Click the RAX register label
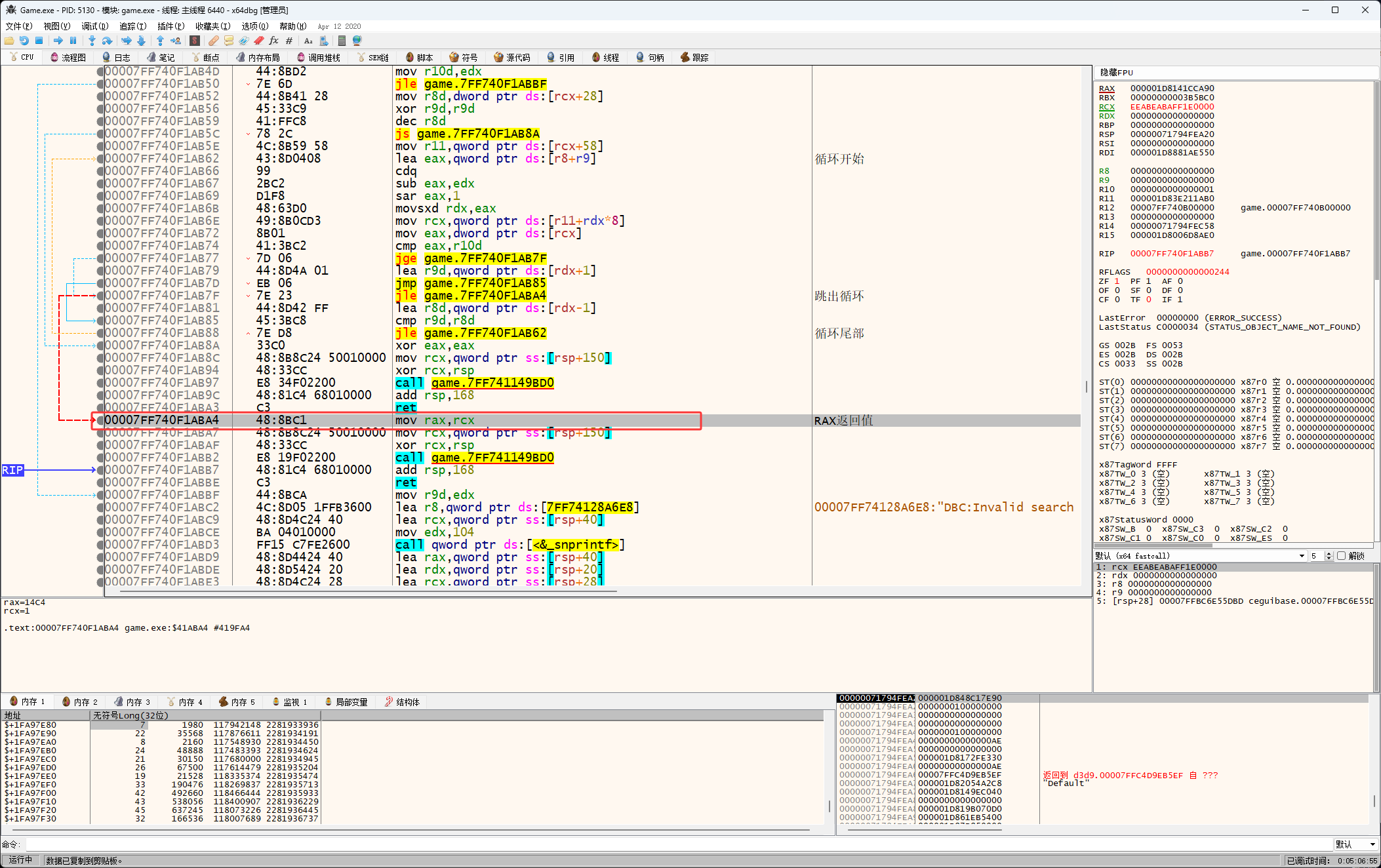1381x868 pixels. (1106, 89)
